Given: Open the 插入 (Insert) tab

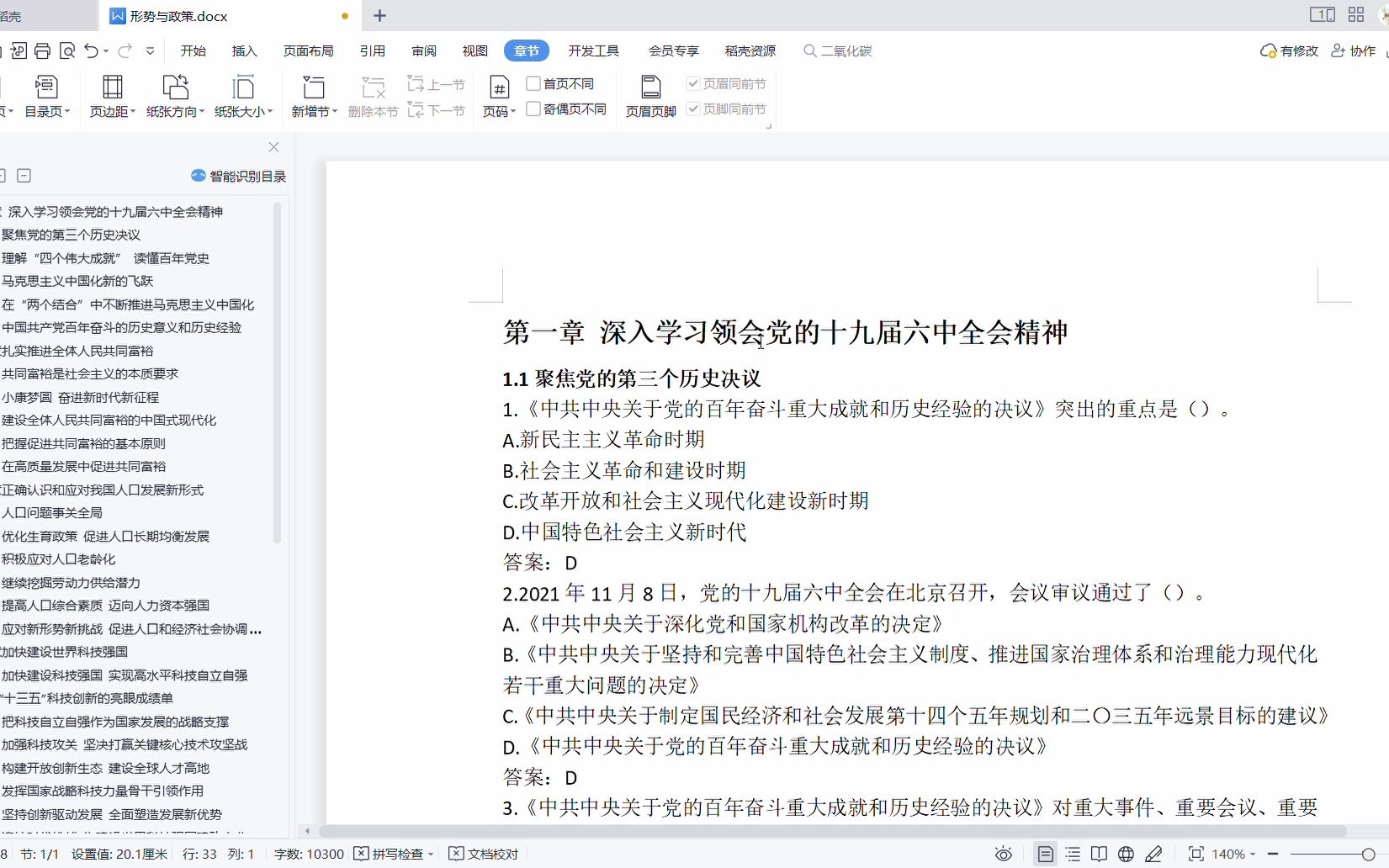Looking at the screenshot, I should coord(245,51).
